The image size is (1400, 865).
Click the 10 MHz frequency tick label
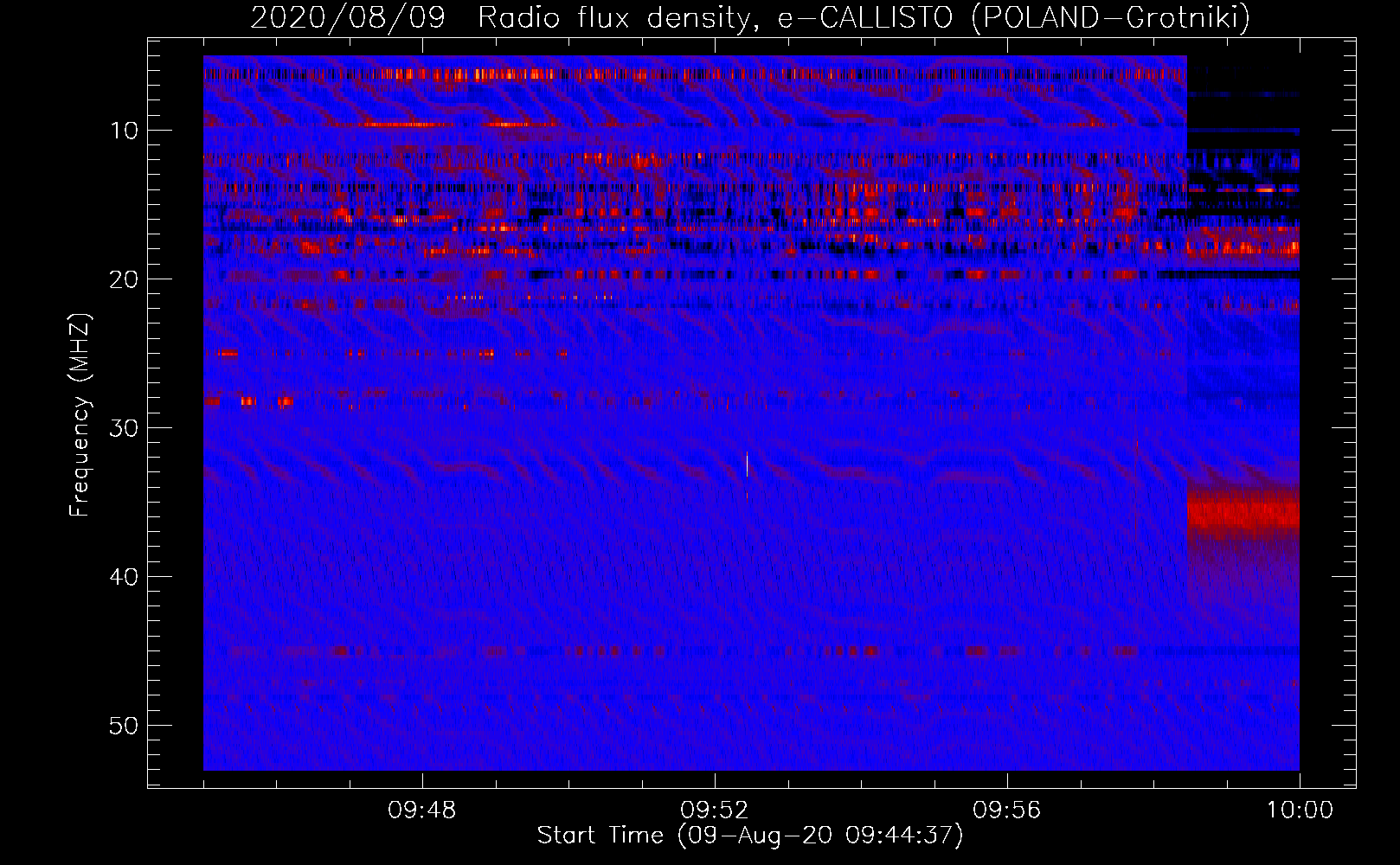(125, 131)
